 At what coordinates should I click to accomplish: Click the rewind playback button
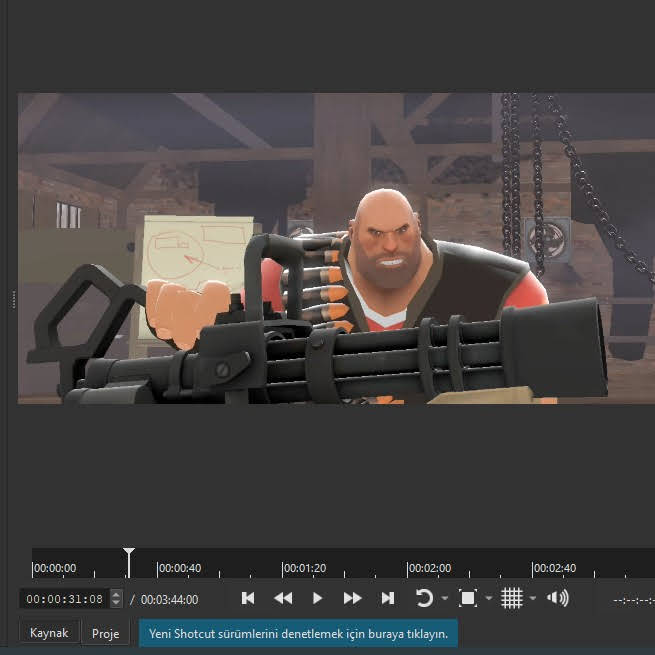[x=283, y=598]
